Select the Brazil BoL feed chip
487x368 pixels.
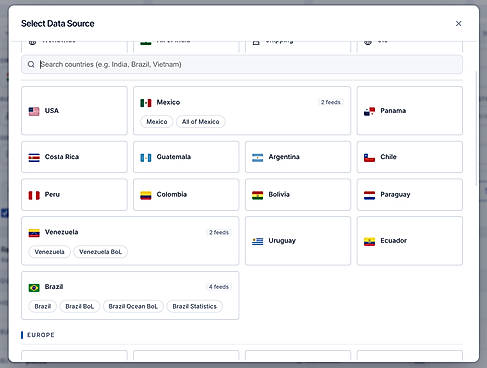[x=80, y=306]
